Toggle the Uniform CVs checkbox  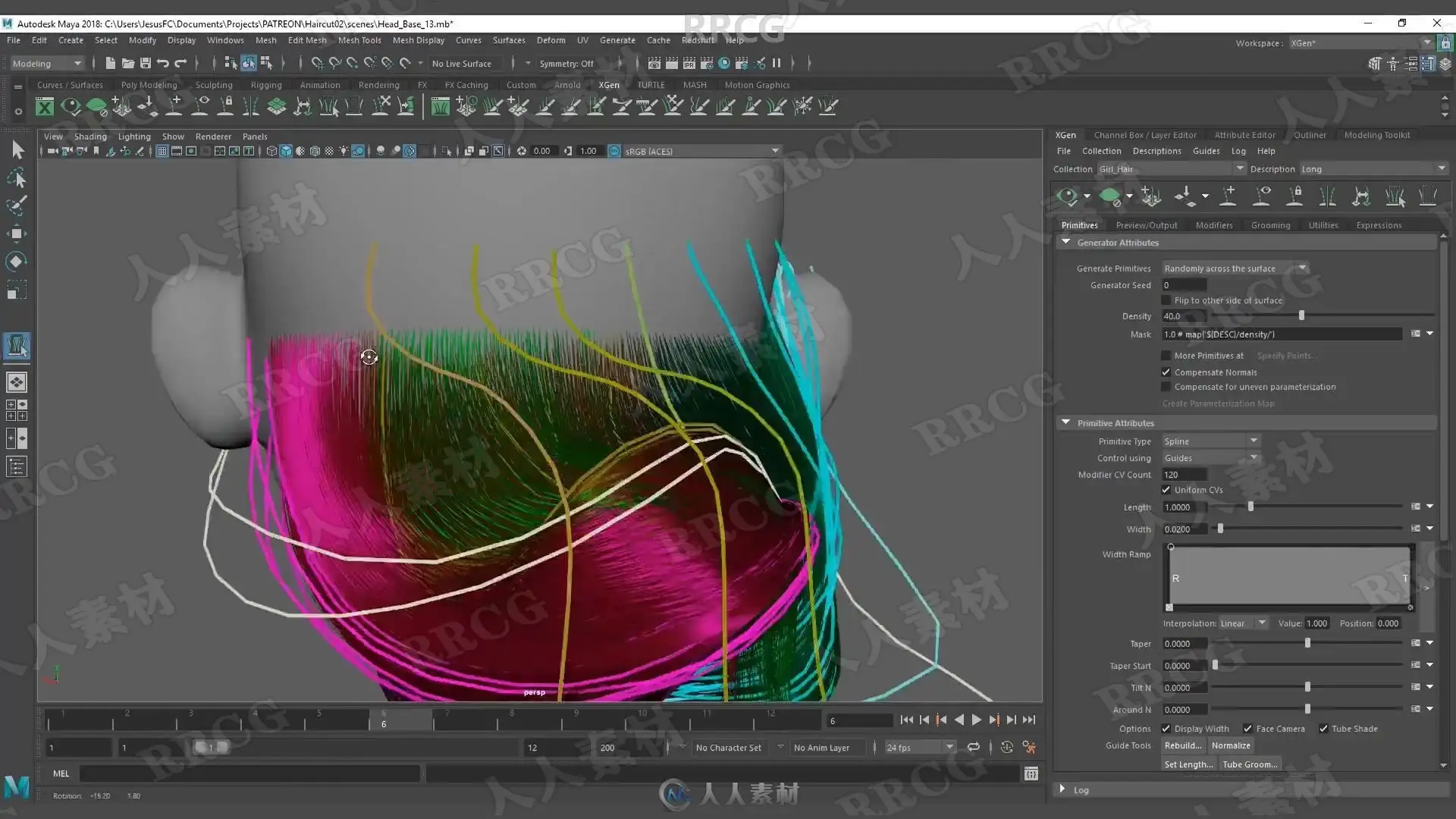1166,490
